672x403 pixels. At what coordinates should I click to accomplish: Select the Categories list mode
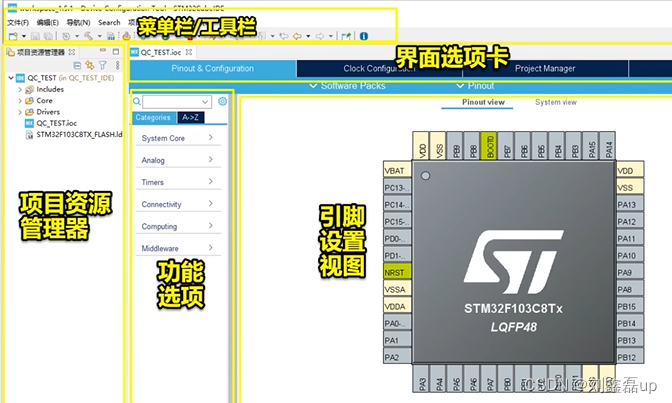pos(153,117)
